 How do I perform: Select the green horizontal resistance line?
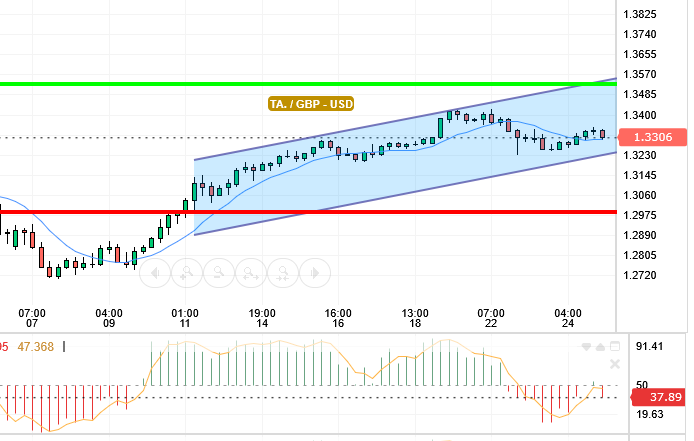point(308,84)
